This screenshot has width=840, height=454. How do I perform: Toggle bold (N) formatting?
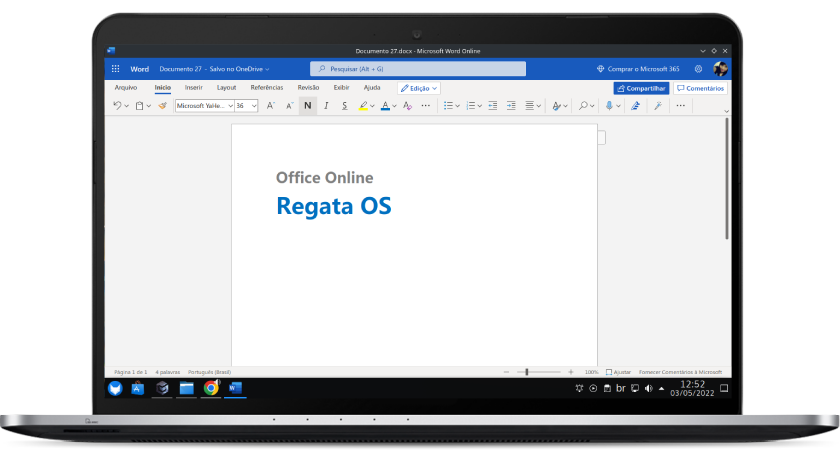pyautogui.click(x=308, y=106)
